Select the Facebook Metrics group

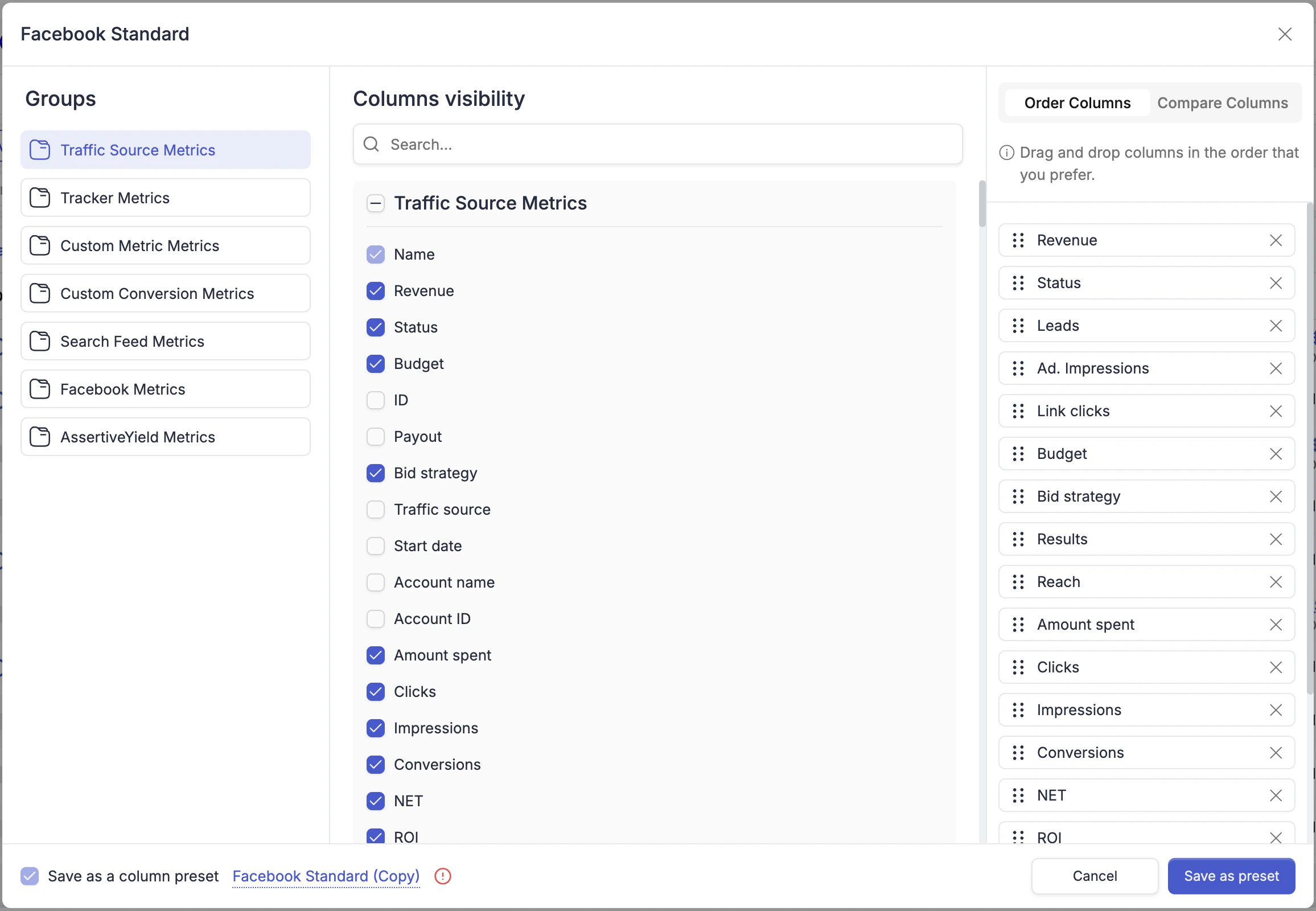point(166,389)
